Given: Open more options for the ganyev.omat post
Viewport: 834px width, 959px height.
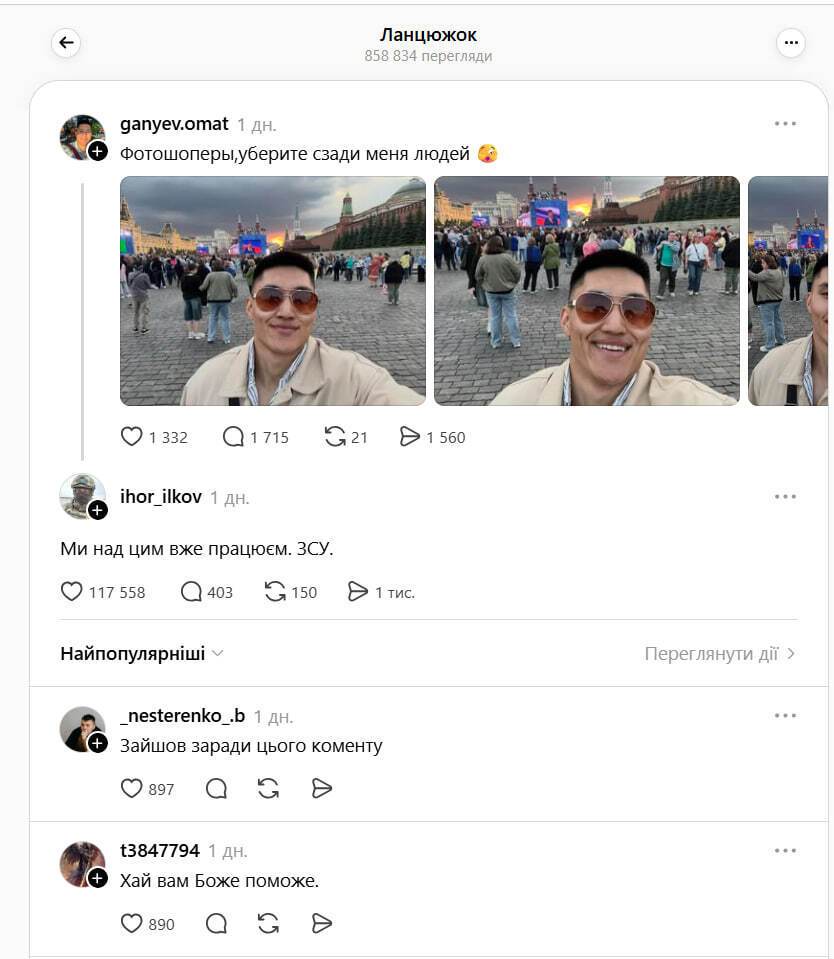Looking at the screenshot, I should (x=785, y=124).
